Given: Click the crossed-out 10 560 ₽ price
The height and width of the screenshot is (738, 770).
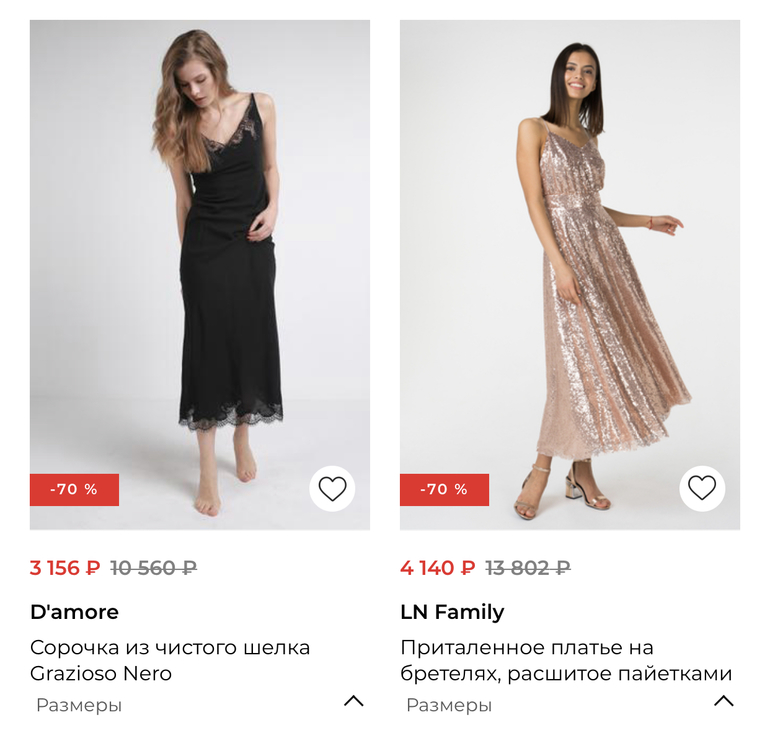Looking at the screenshot, I should coord(153,568).
